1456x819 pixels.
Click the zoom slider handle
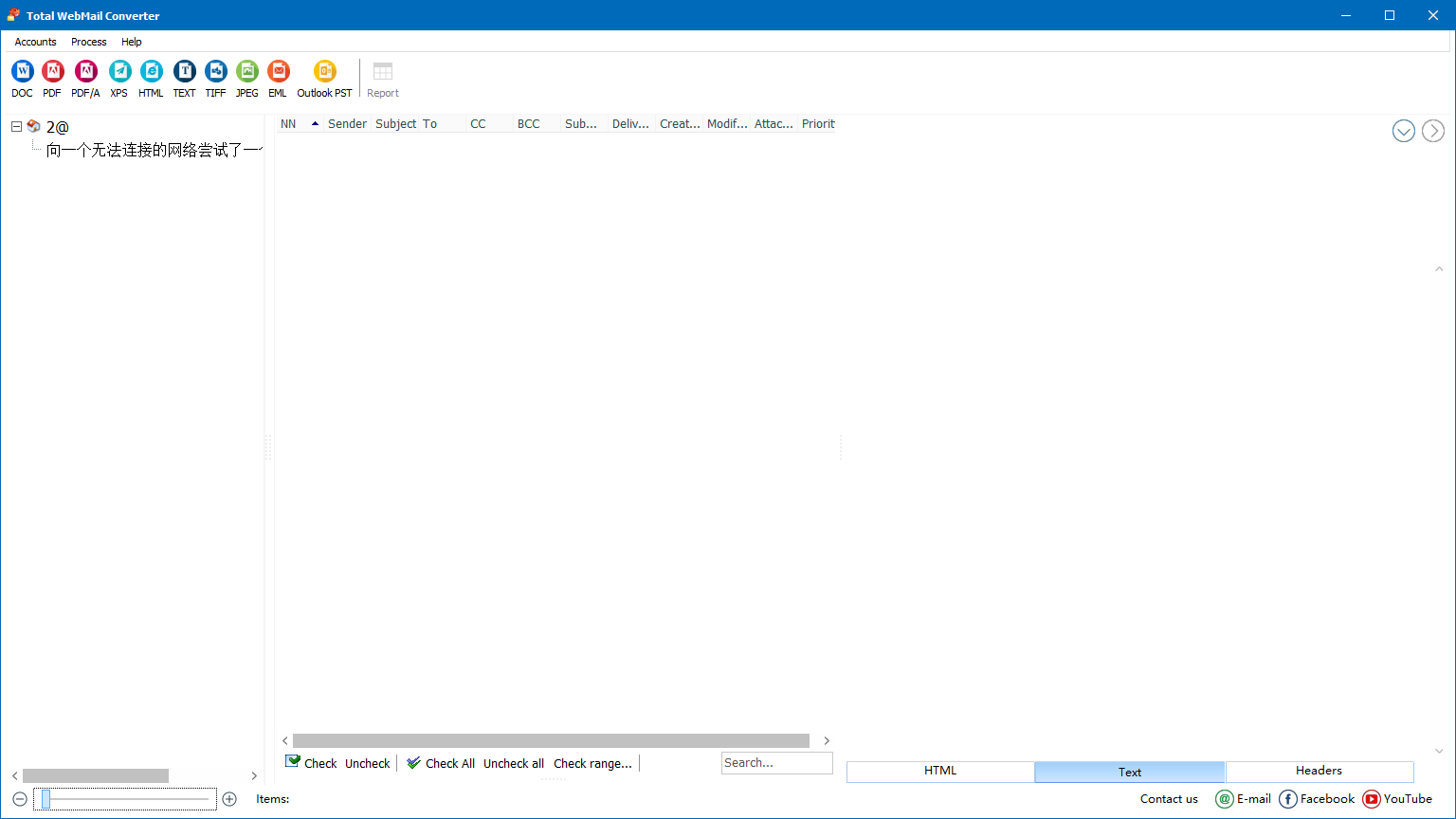coord(45,799)
